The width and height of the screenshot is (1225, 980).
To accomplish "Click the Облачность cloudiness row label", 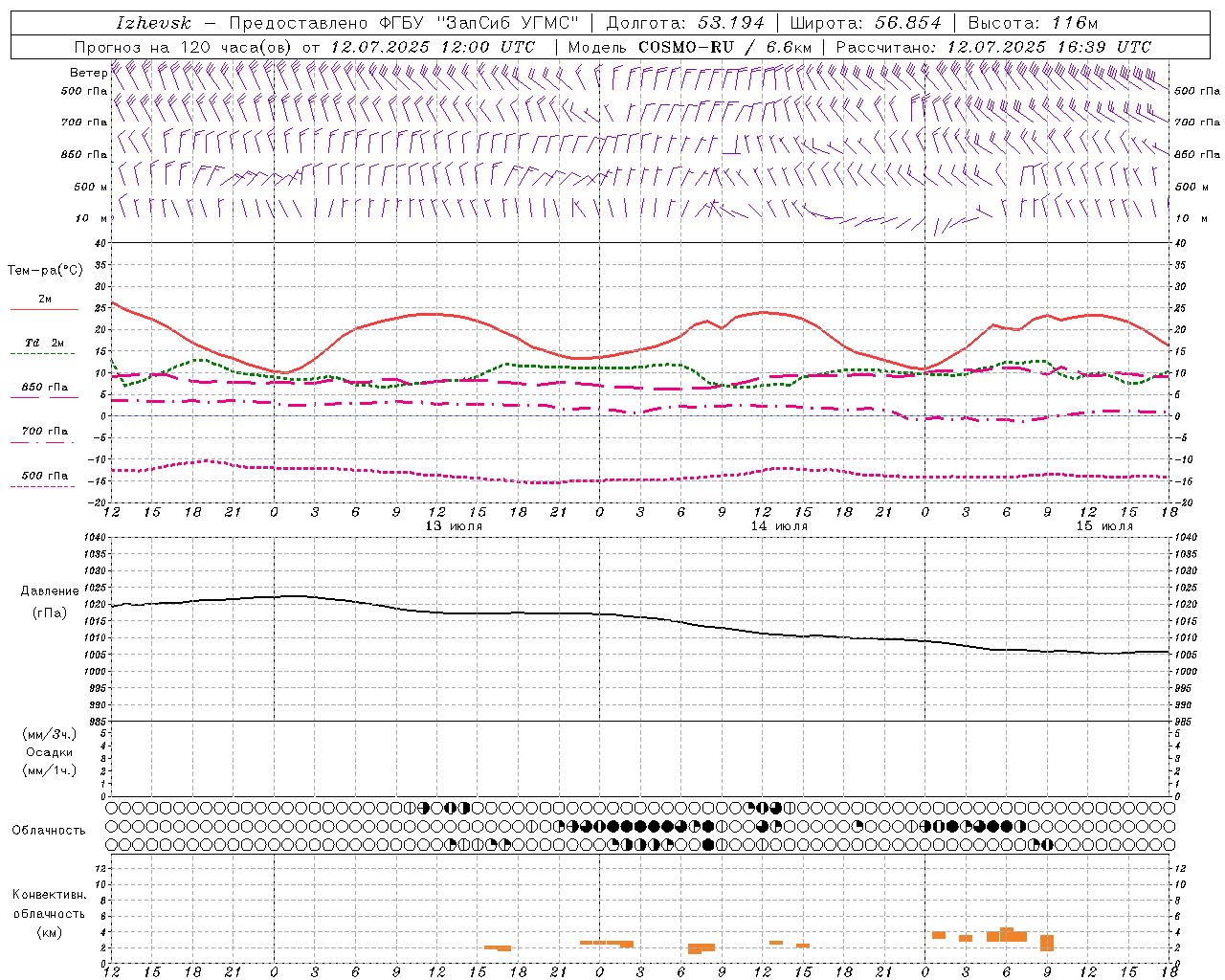I will click(x=49, y=831).
